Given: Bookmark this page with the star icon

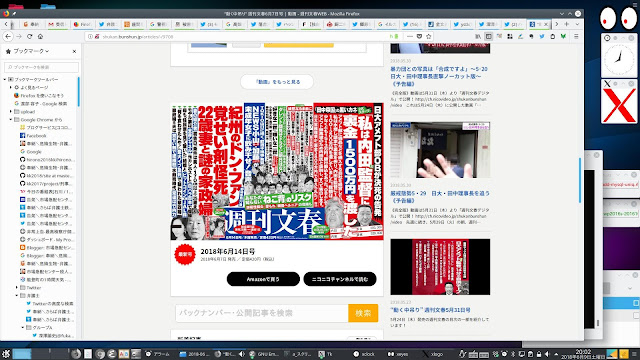Looking at the screenshot, I should coord(429,36).
